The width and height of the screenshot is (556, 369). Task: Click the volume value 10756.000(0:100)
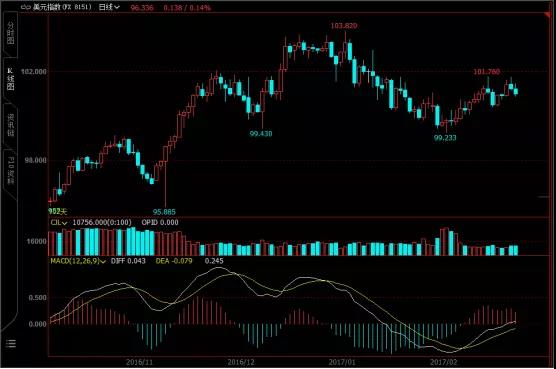[102, 223]
